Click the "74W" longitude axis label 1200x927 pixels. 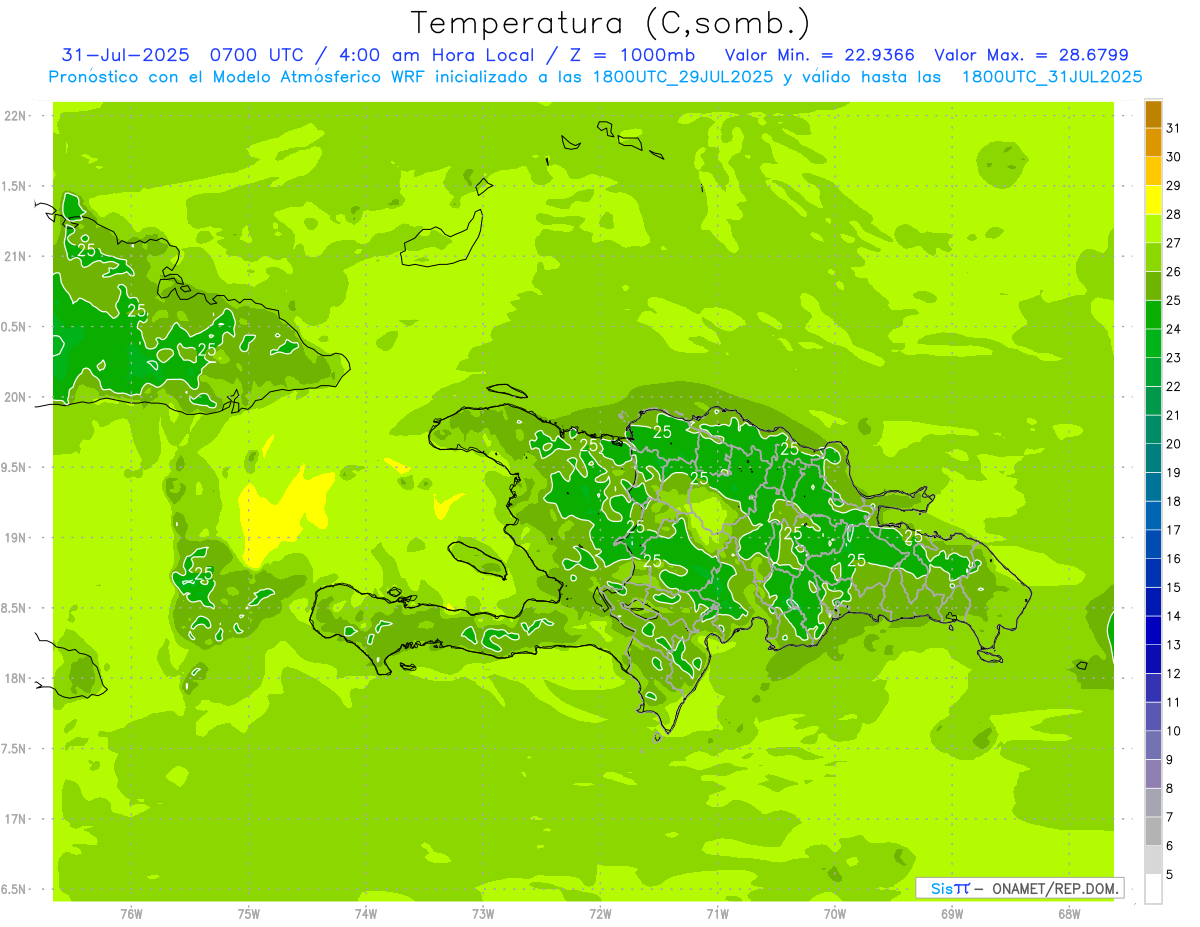pyautogui.click(x=366, y=913)
